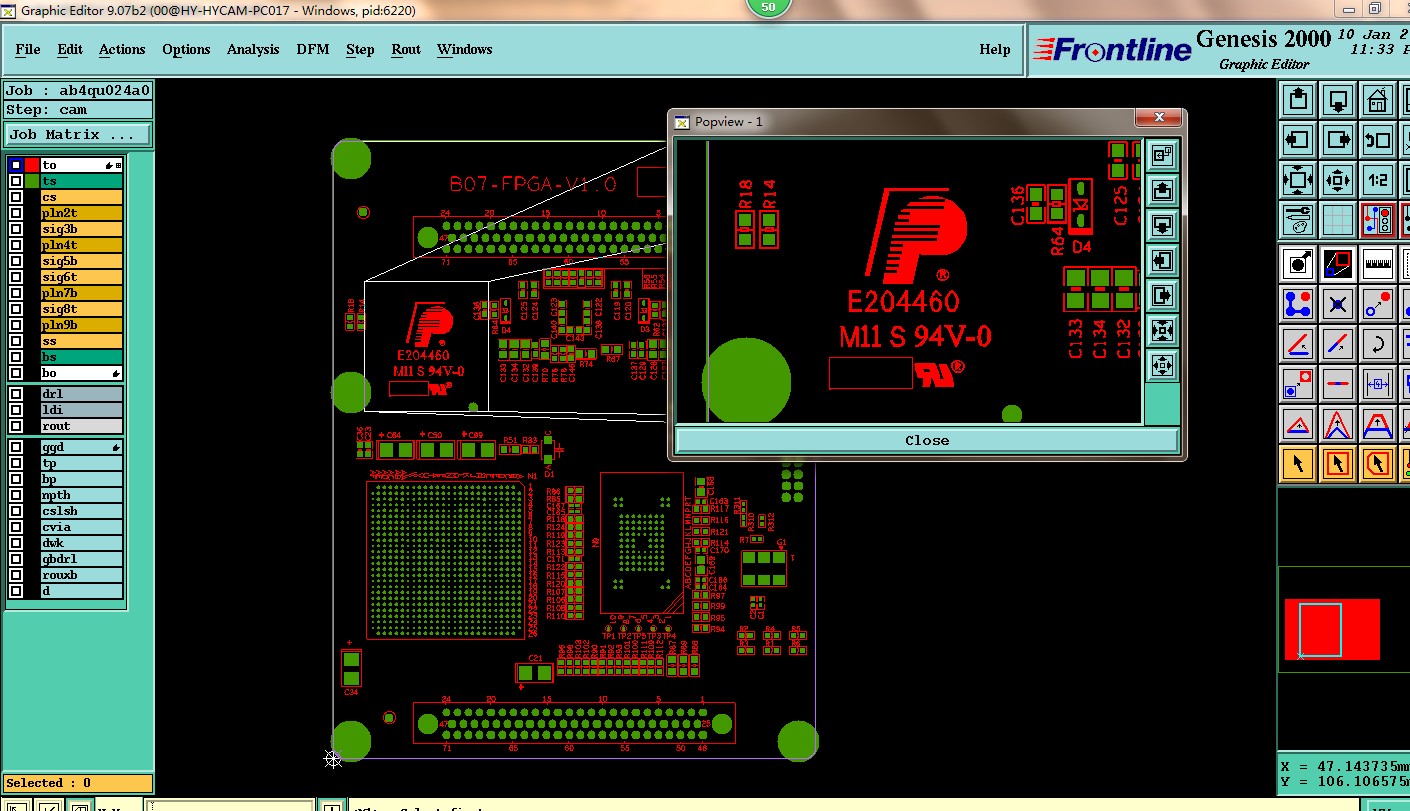Screen dimensions: 1410x811
Task: Select the rectangle-area selection arrow tool
Action: pyautogui.click(x=1337, y=464)
